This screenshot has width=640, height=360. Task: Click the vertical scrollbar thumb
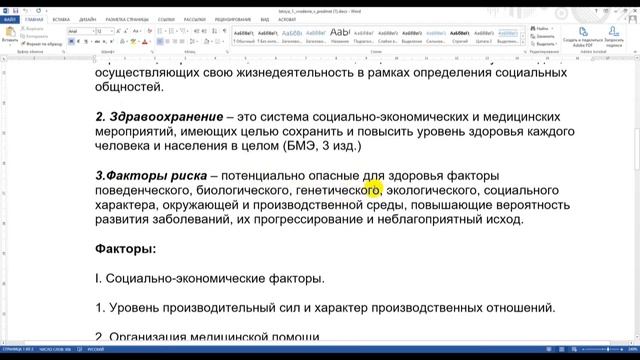point(637,149)
